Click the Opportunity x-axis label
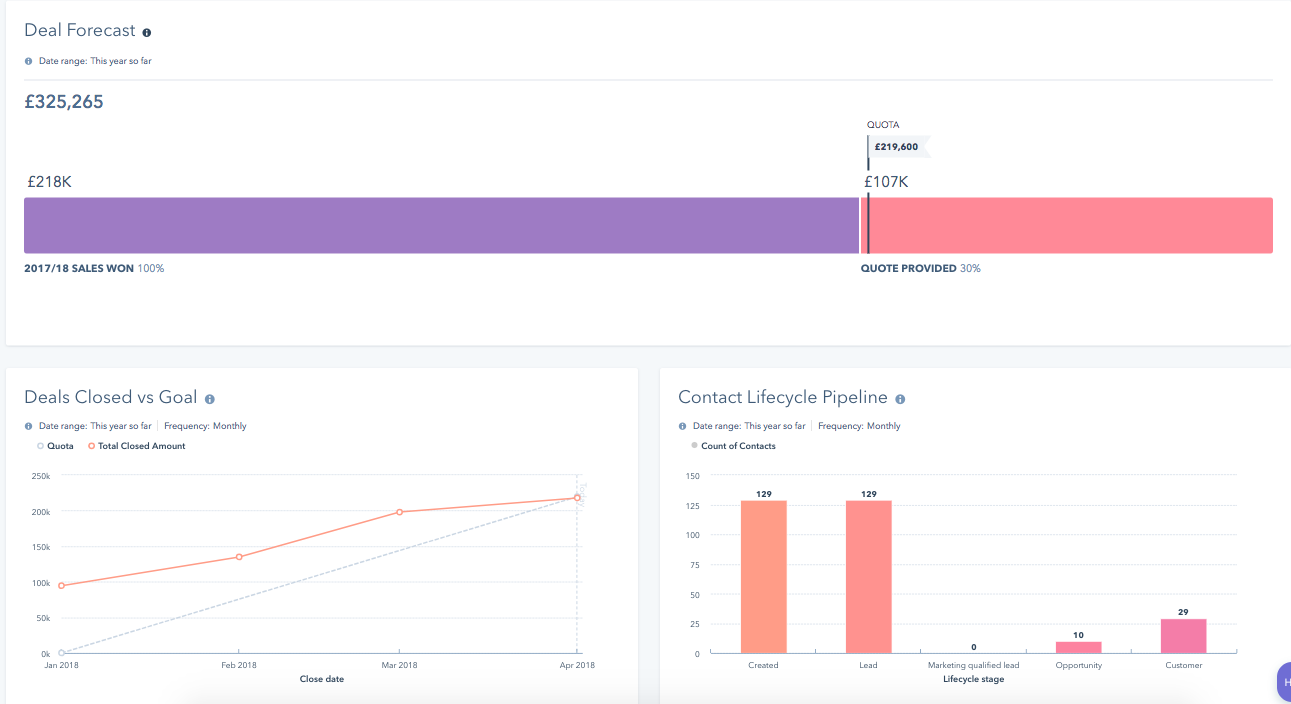Viewport: 1291px width, 704px height. click(1079, 665)
